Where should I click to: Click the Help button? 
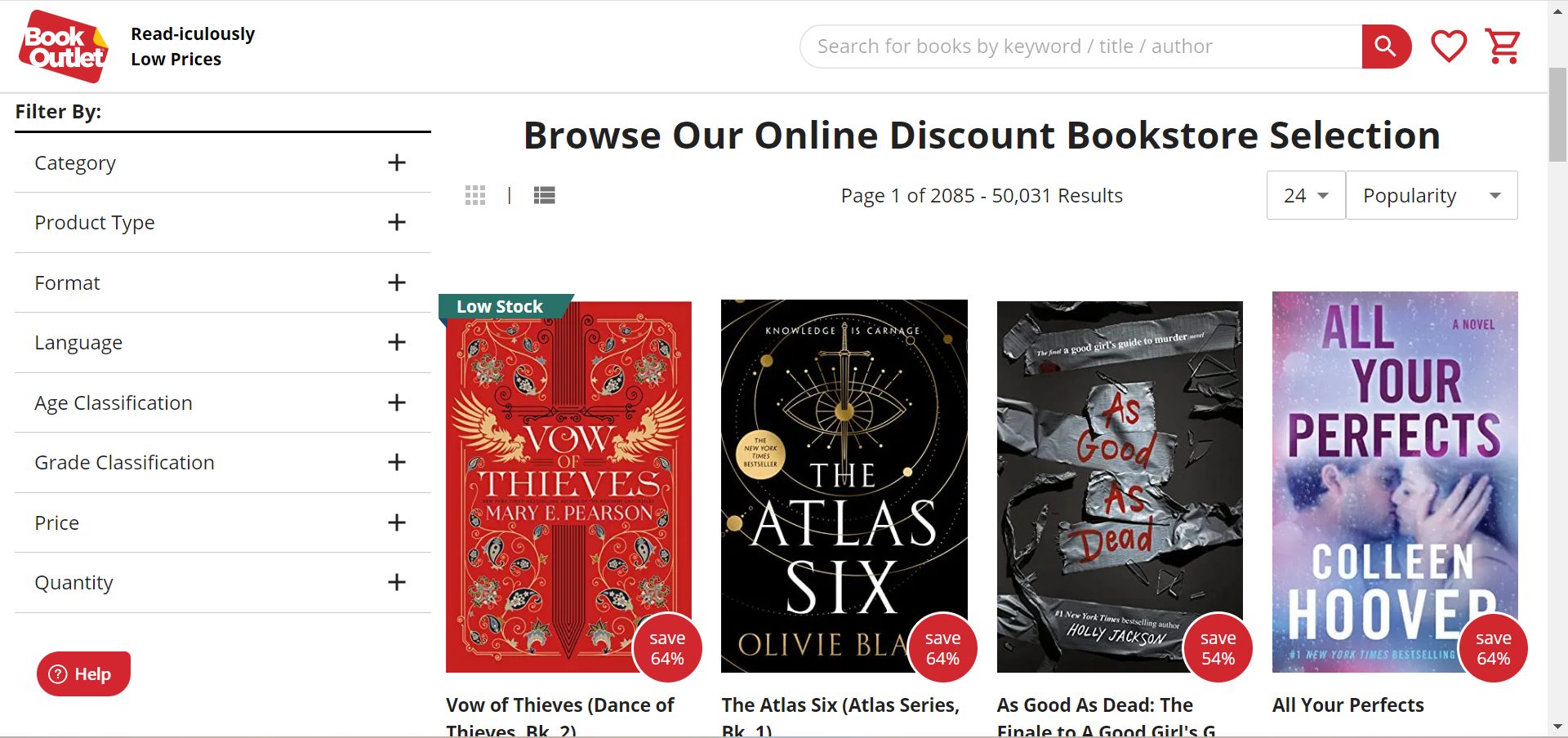[x=83, y=674]
